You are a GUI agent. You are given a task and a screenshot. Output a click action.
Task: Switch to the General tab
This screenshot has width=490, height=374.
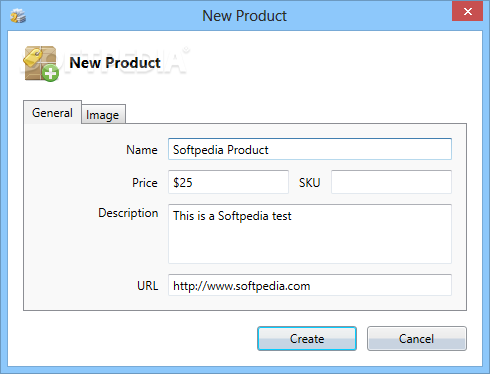(x=52, y=113)
